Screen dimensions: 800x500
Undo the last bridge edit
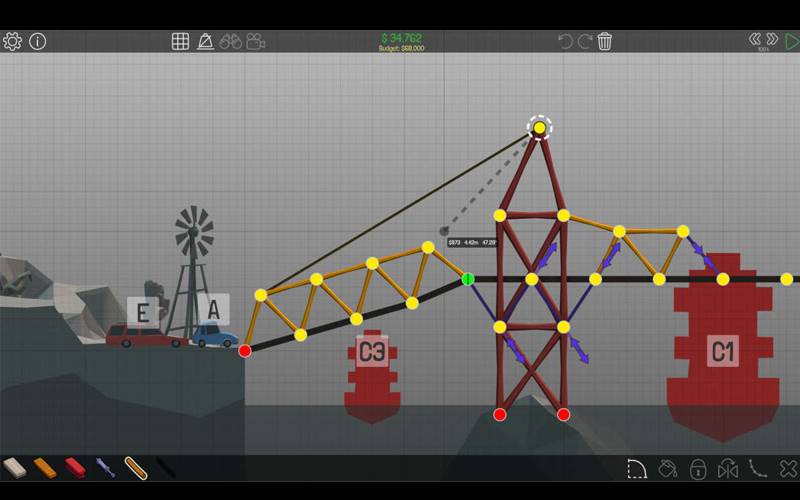[565, 41]
